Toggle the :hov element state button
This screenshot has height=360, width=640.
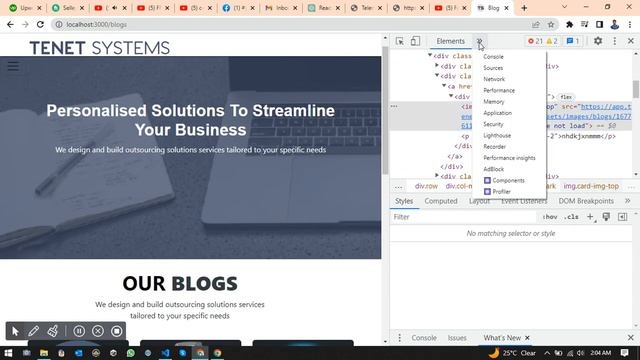(x=550, y=217)
